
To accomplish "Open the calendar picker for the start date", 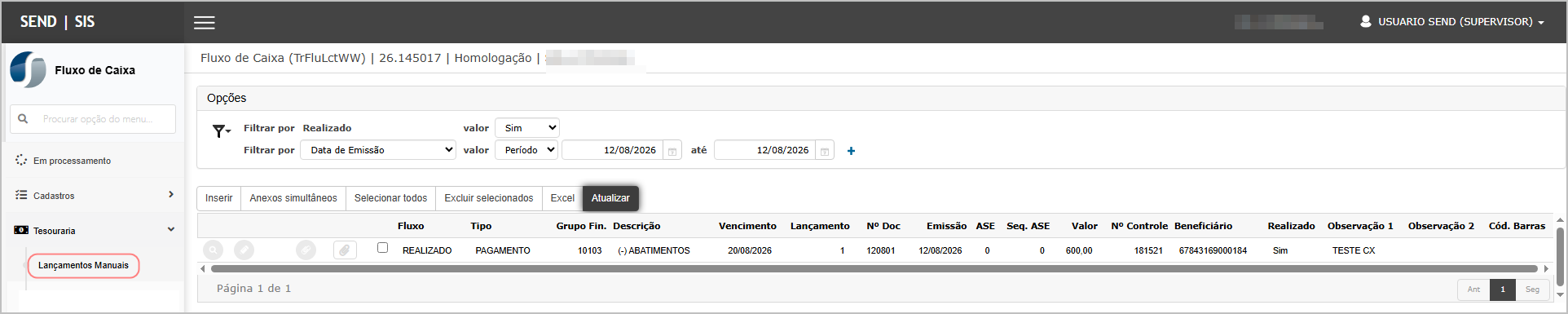I will pyautogui.click(x=672, y=151).
